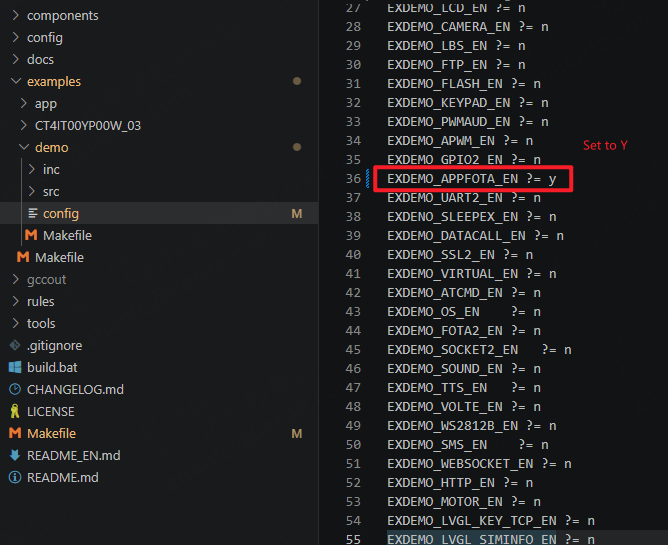668x545 pixels.
Task: Expand the src folder chevron
Action: tap(32, 191)
